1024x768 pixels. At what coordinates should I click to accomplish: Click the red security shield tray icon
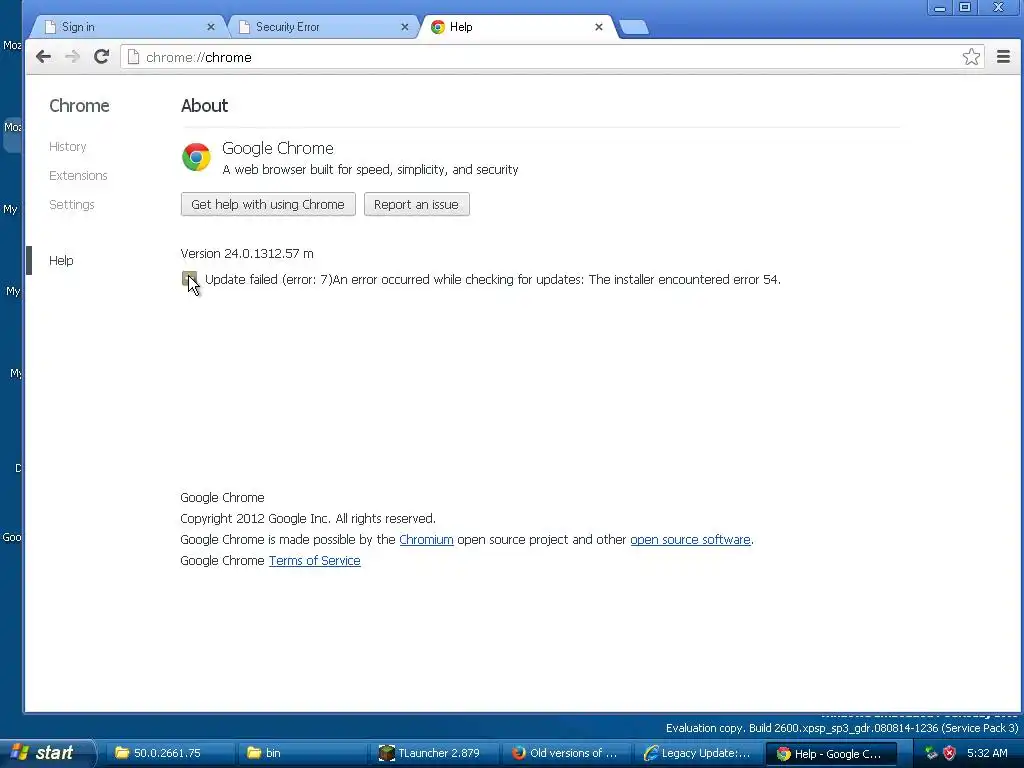(950, 753)
